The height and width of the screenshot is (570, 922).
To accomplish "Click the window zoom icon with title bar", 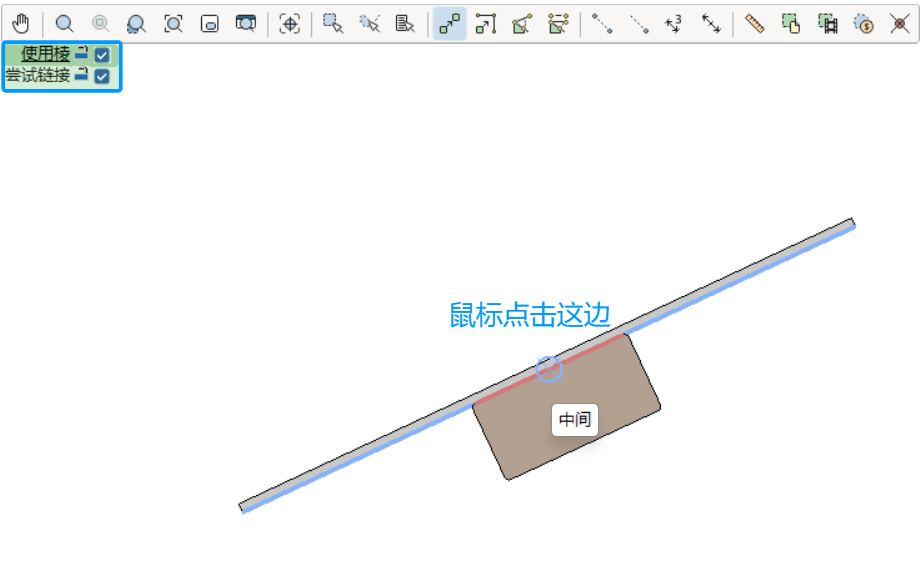I will tap(246, 24).
